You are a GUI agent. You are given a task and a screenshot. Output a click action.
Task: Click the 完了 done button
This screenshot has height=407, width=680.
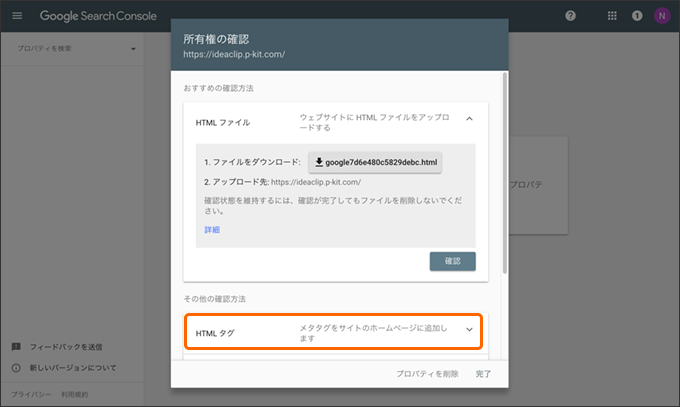(x=483, y=374)
